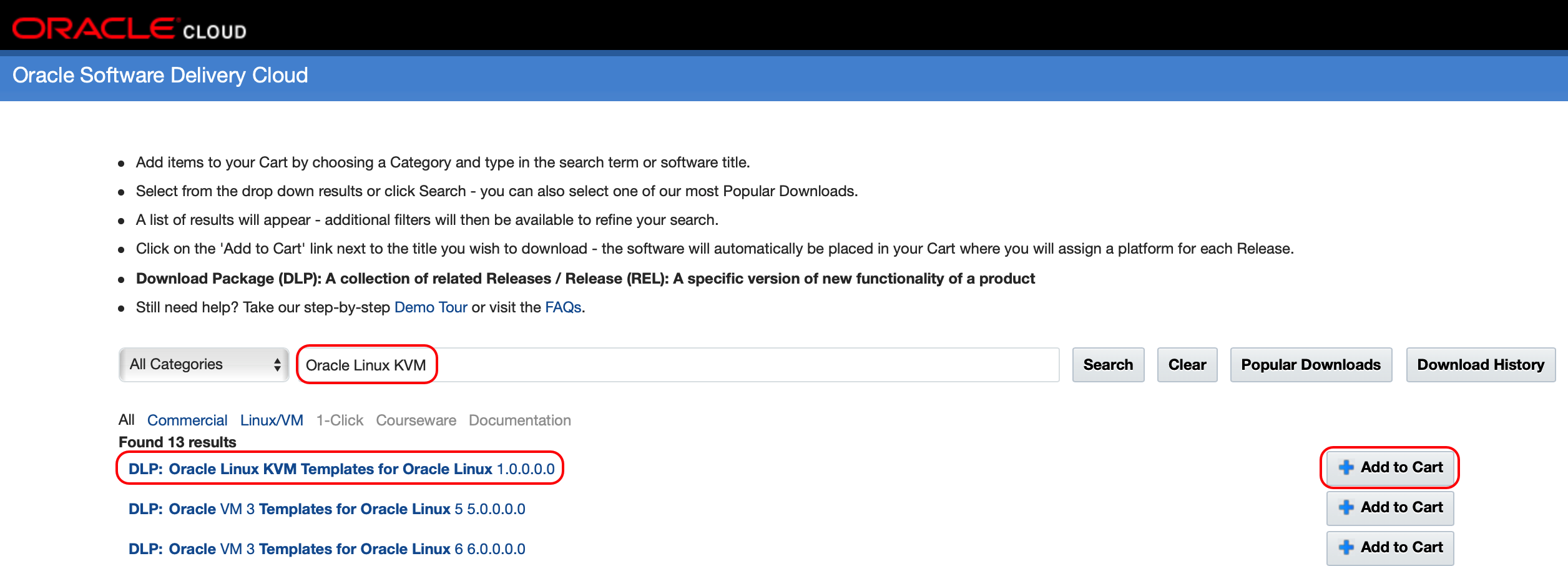This screenshot has height=566, width=1568.
Task: Open Oracle VM 3 Templates Linux 6 result
Action: coord(326,549)
